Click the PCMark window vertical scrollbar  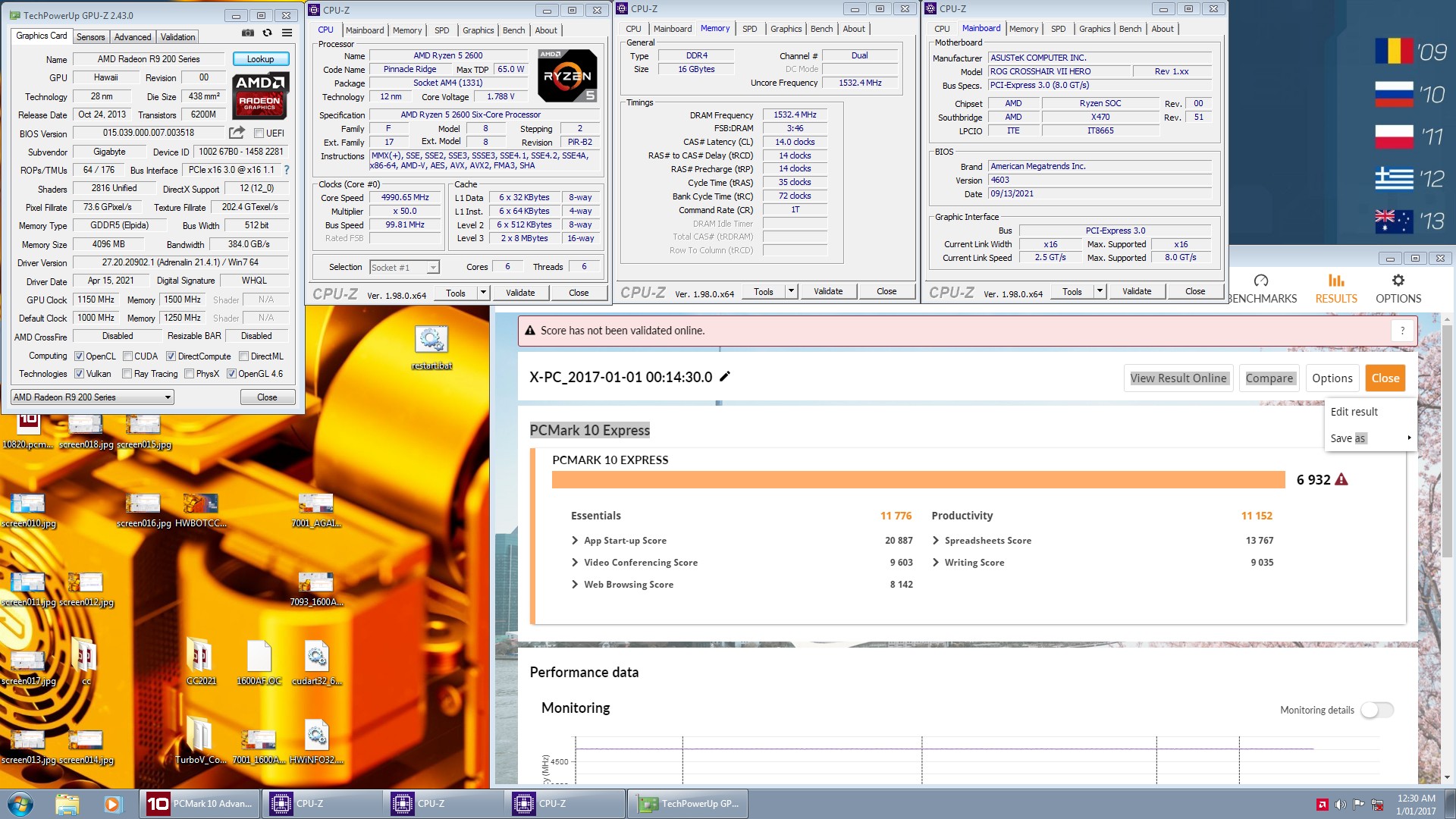(x=1447, y=440)
